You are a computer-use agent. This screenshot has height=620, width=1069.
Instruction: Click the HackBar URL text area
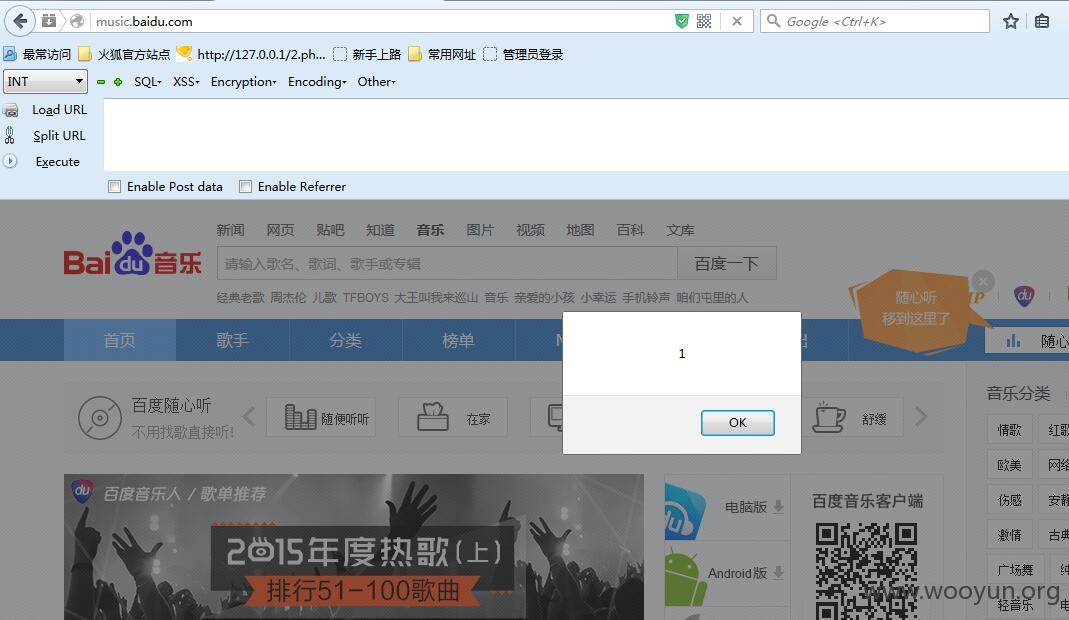coord(586,134)
